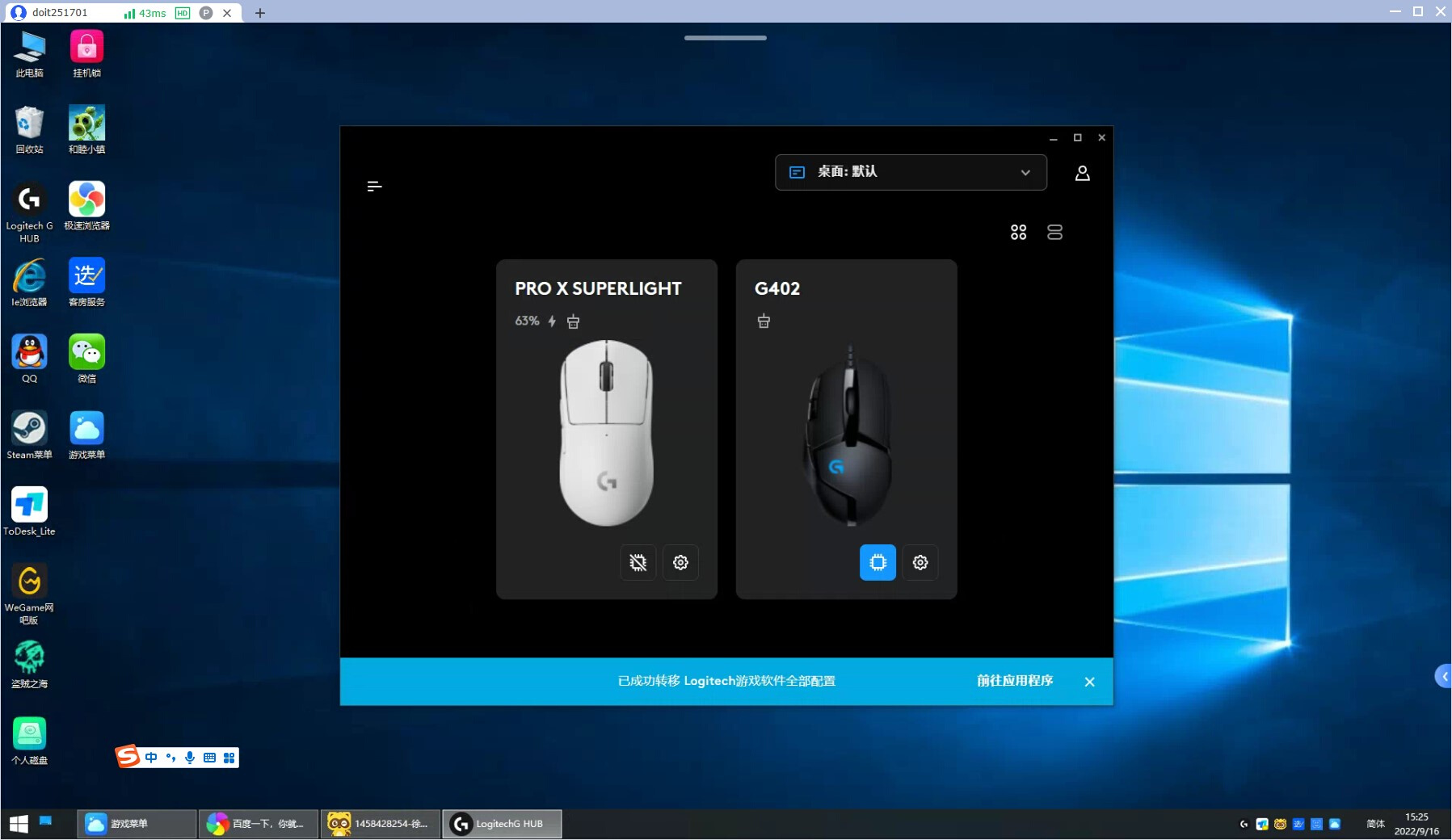The height and width of the screenshot is (840, 1452).
Task: Open the Sogou toolbox grid icon
Action: click(229, 758)
